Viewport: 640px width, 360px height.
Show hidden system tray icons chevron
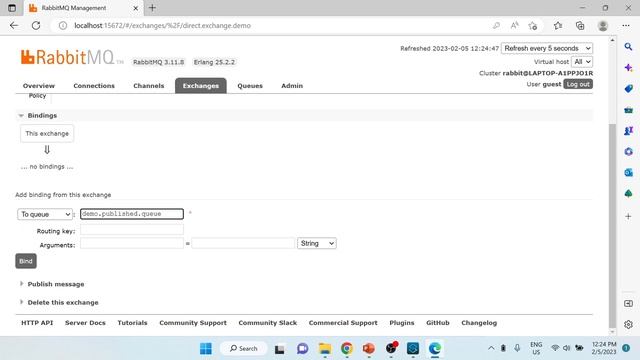click(491, 348)
